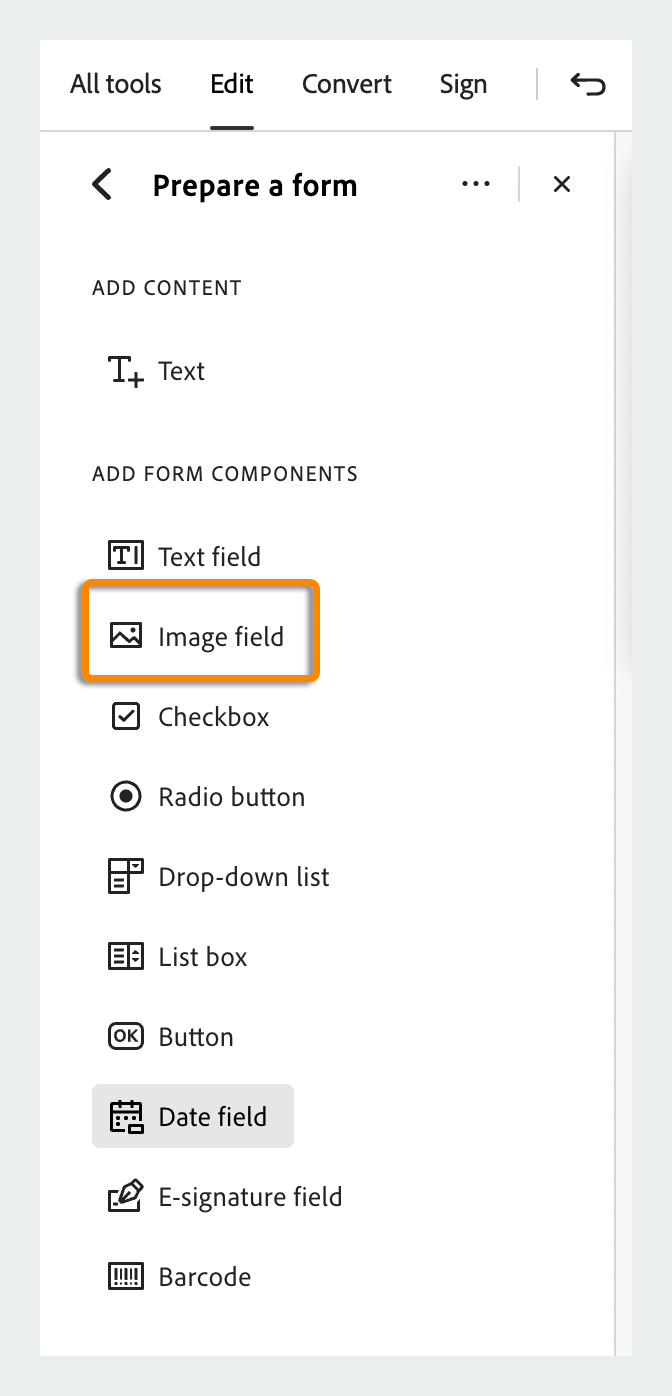Select the Sign tab
Image resolution: width=672 pixels, height=1396 pixels.
pyautogui.click(x=463, y=85)
